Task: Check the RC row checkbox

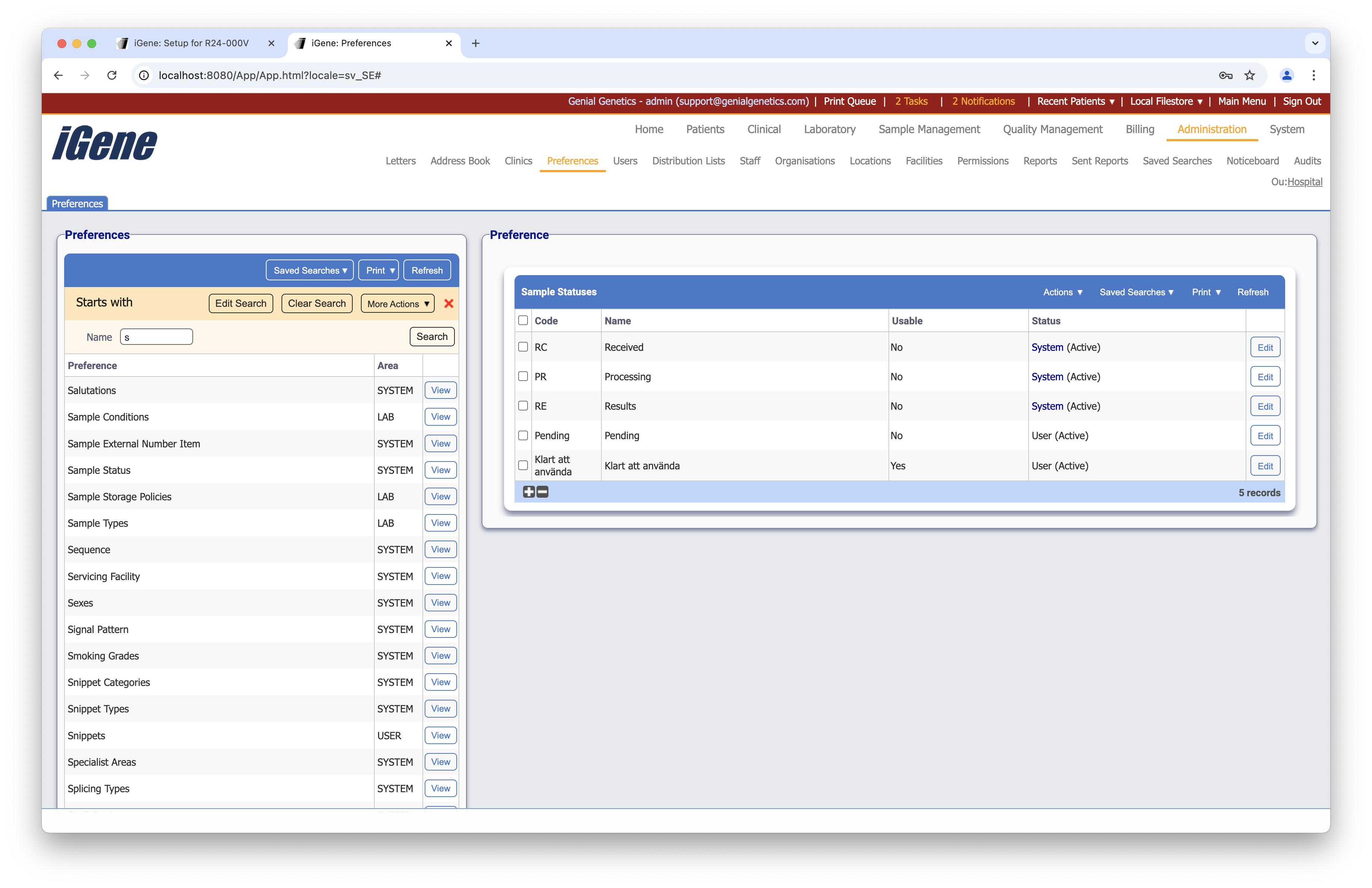Action: (523, 347)
